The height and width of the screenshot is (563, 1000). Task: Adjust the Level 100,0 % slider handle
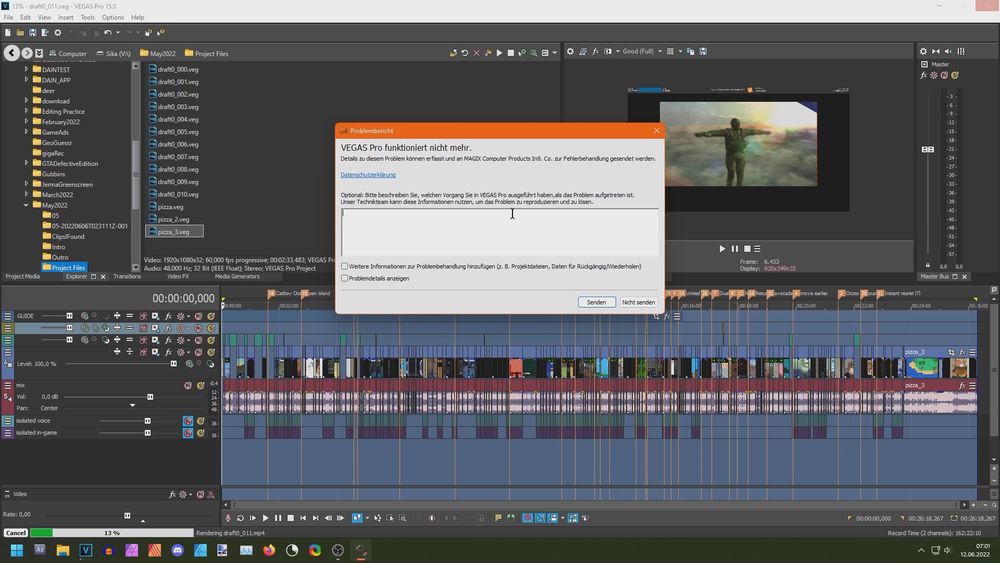173,363
